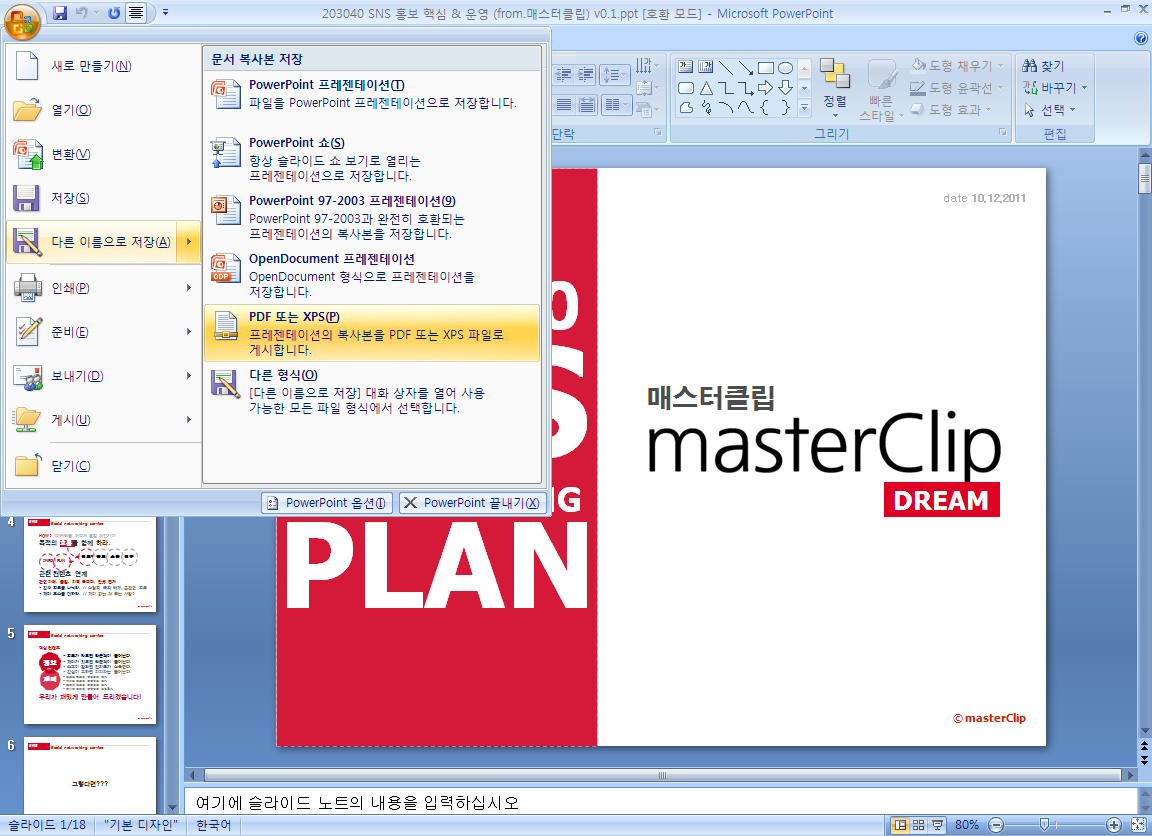1152x836 pixels.
Task: Select the Oval shape
Action: pyautogui.click(x=785, y=68)
